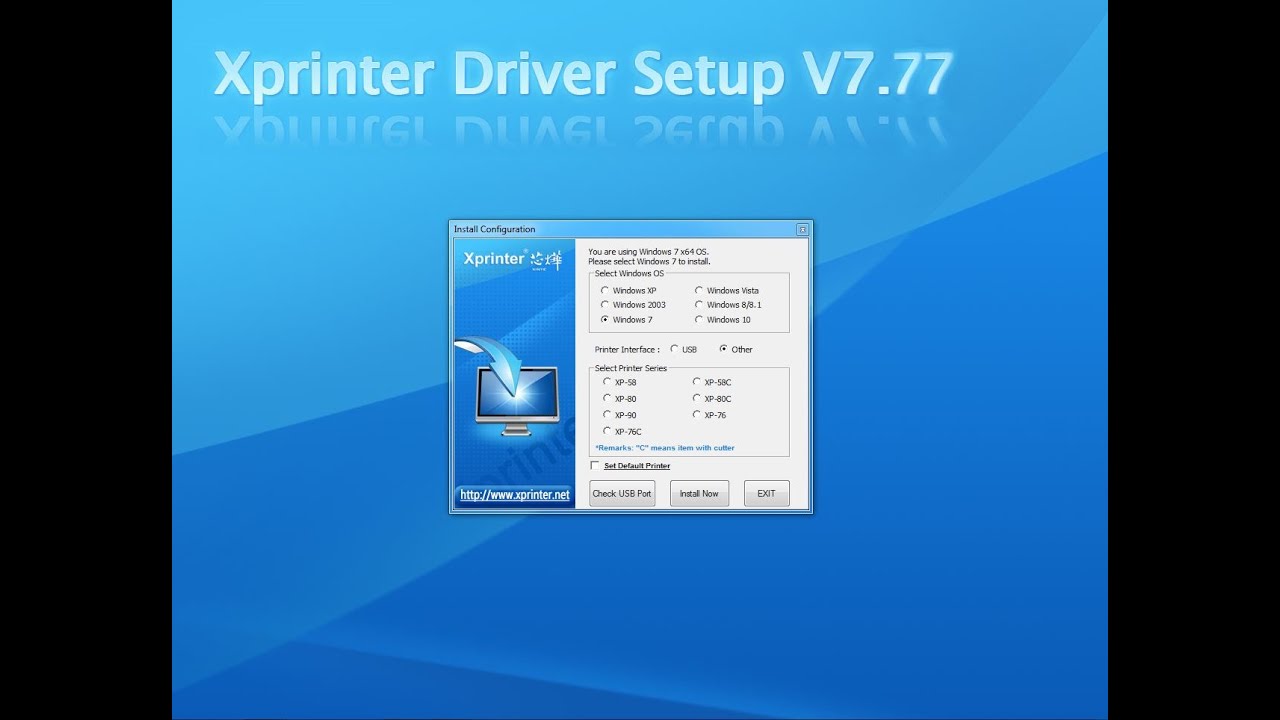Click the "Select Printer Series" group label
Image resolution: width=1280 pixels, height=720 pixels.
631,368
